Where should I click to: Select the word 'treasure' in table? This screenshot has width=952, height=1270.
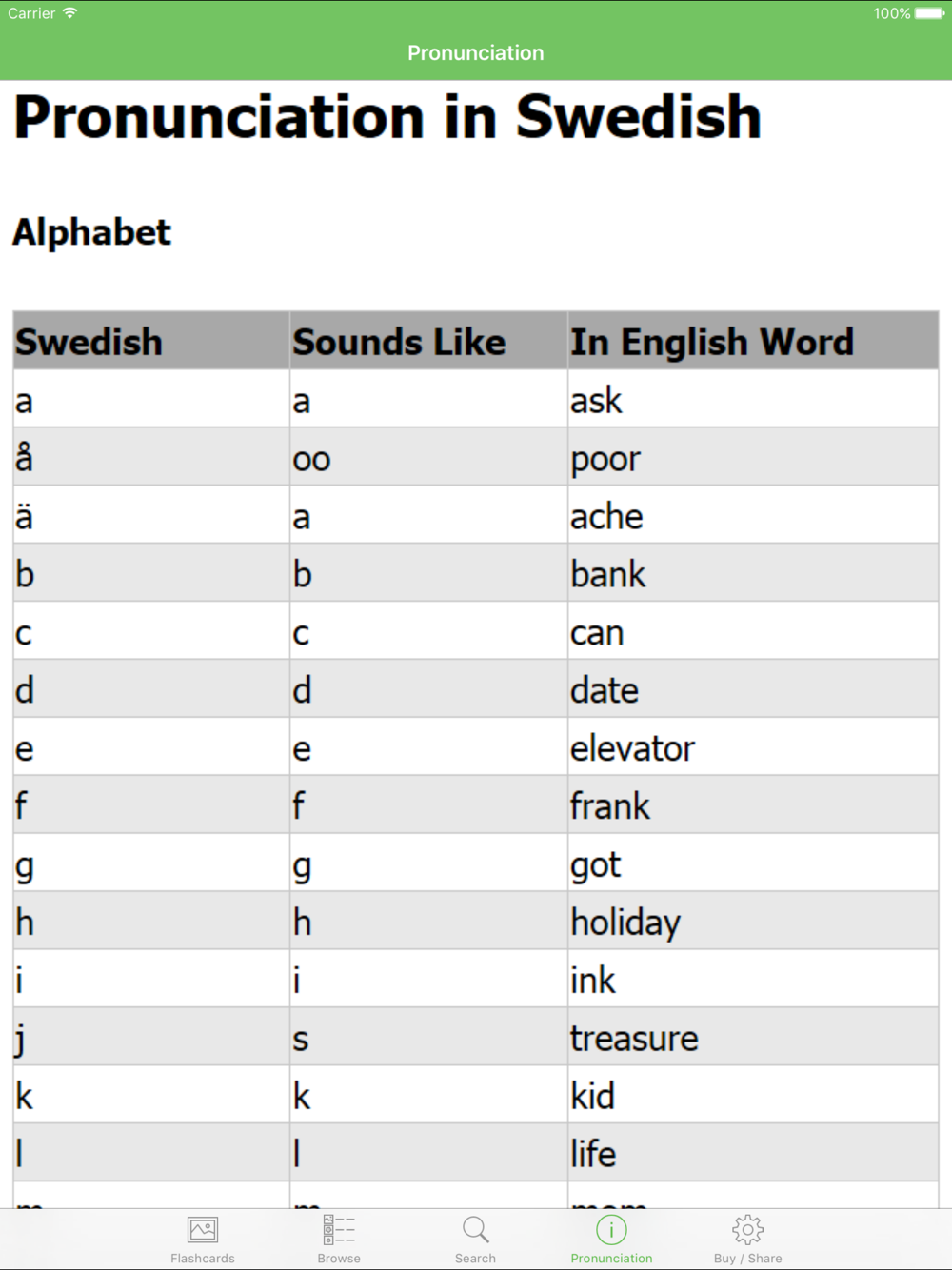pyautogui.click(x=634, y=1038)
